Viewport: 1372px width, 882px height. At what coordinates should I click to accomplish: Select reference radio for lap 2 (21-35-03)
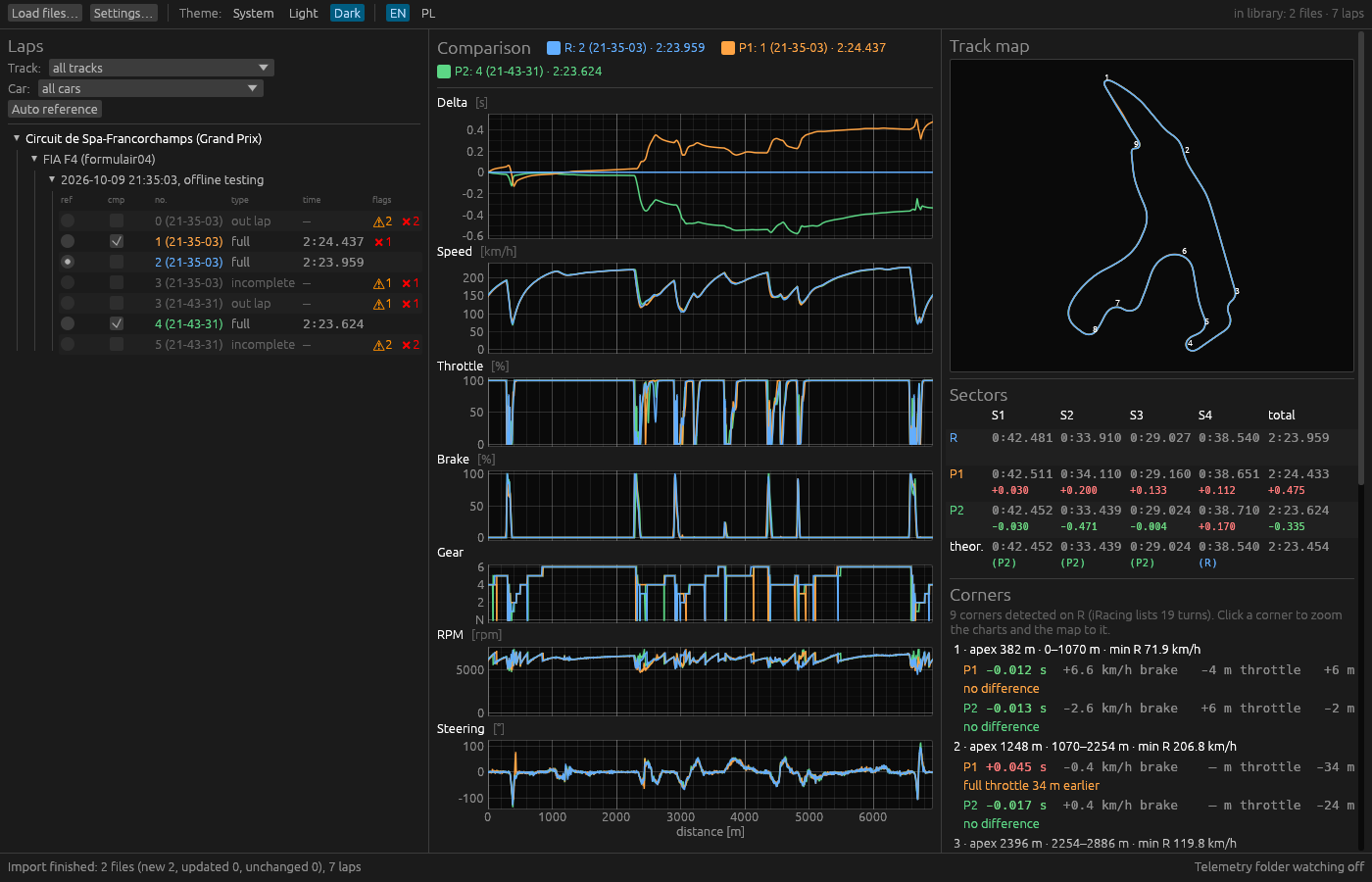68,262
